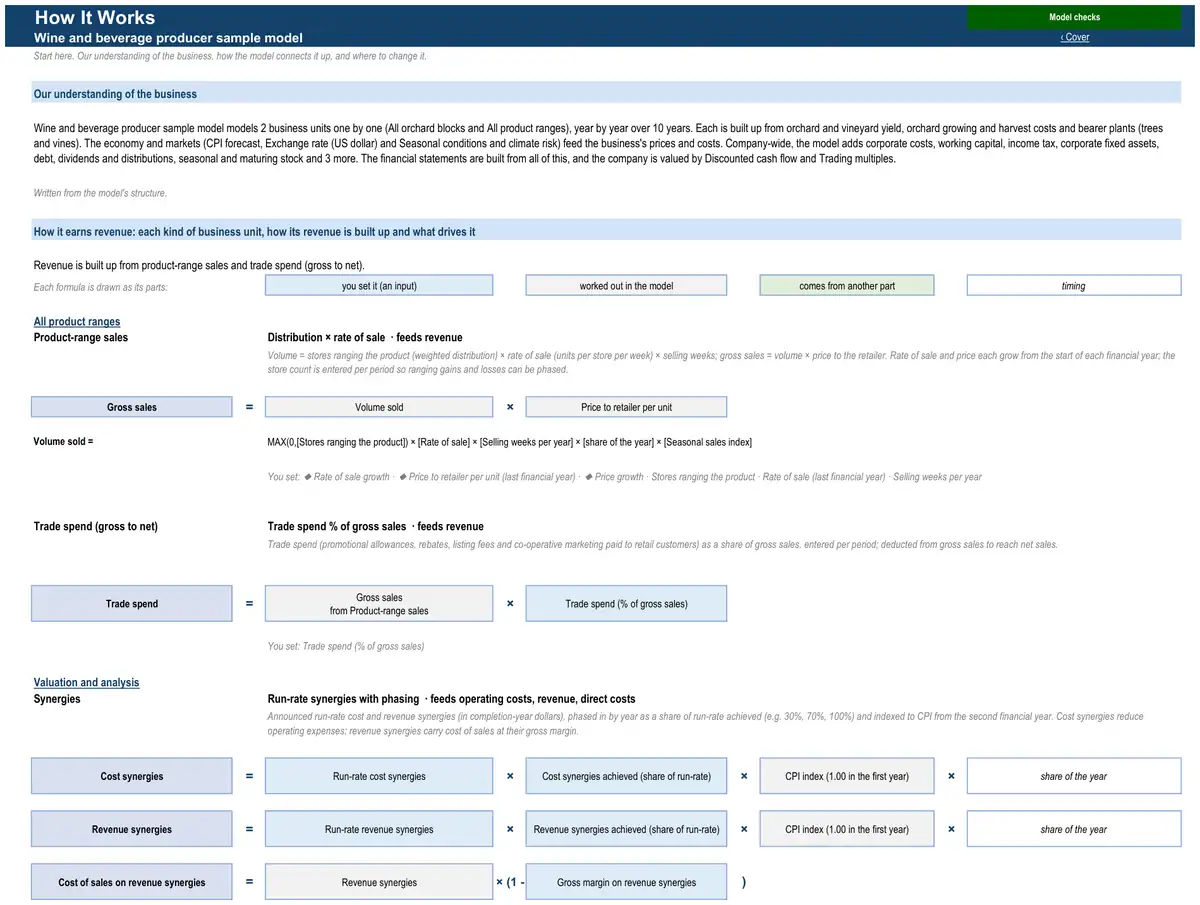Click the "How it earns revenue" section header
Screen dimensions: 1200x905
pyautogui.click(x=606, y=232)
